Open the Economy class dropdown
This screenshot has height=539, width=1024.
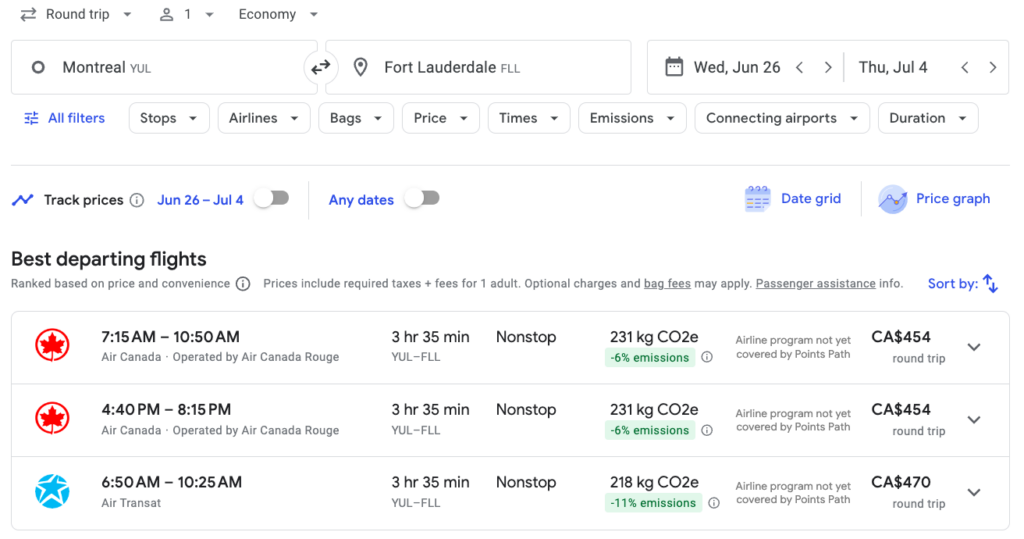(x=278, y=15)
